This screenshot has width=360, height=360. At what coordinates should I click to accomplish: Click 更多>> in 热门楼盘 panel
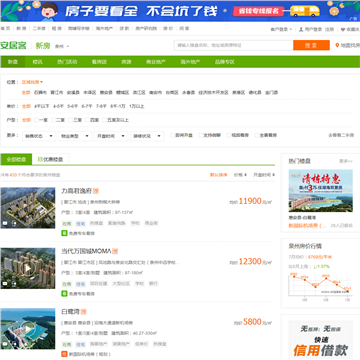click(346, 161)
